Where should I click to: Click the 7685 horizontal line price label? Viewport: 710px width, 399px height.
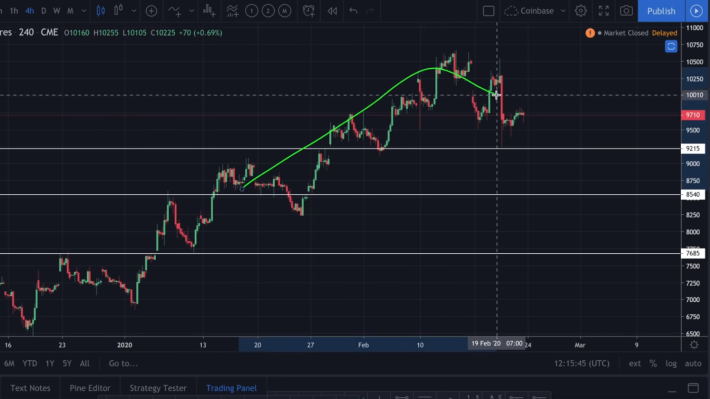[x=693, y=253]
